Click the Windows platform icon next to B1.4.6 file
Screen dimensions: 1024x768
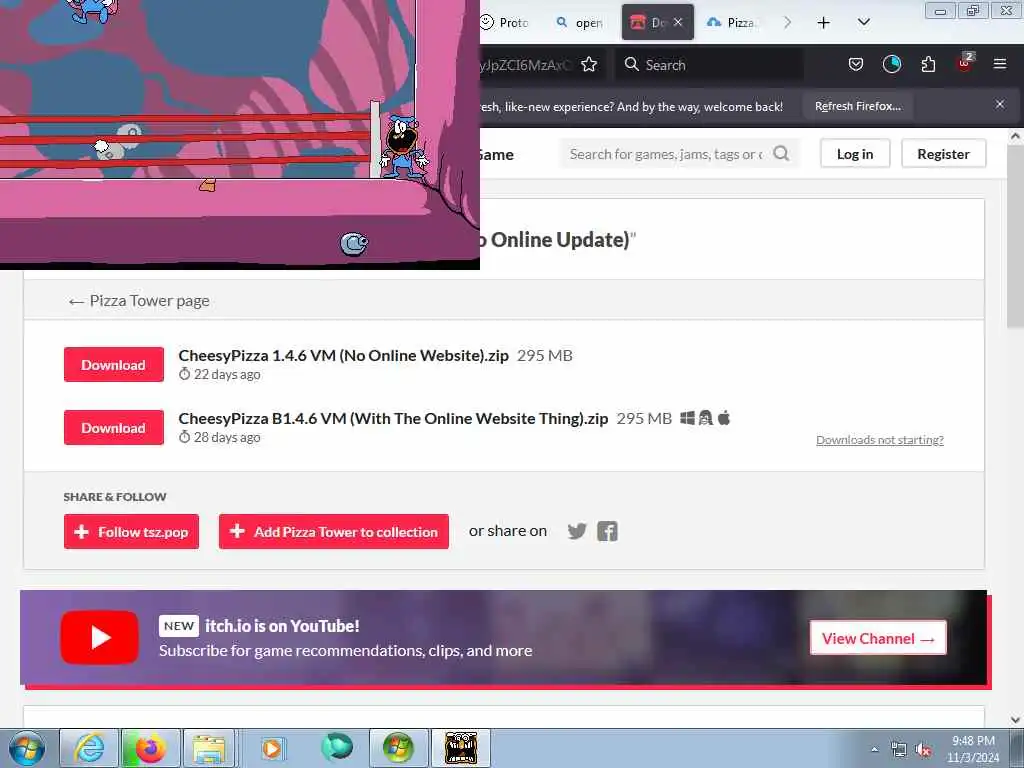[x=687, y=418]
